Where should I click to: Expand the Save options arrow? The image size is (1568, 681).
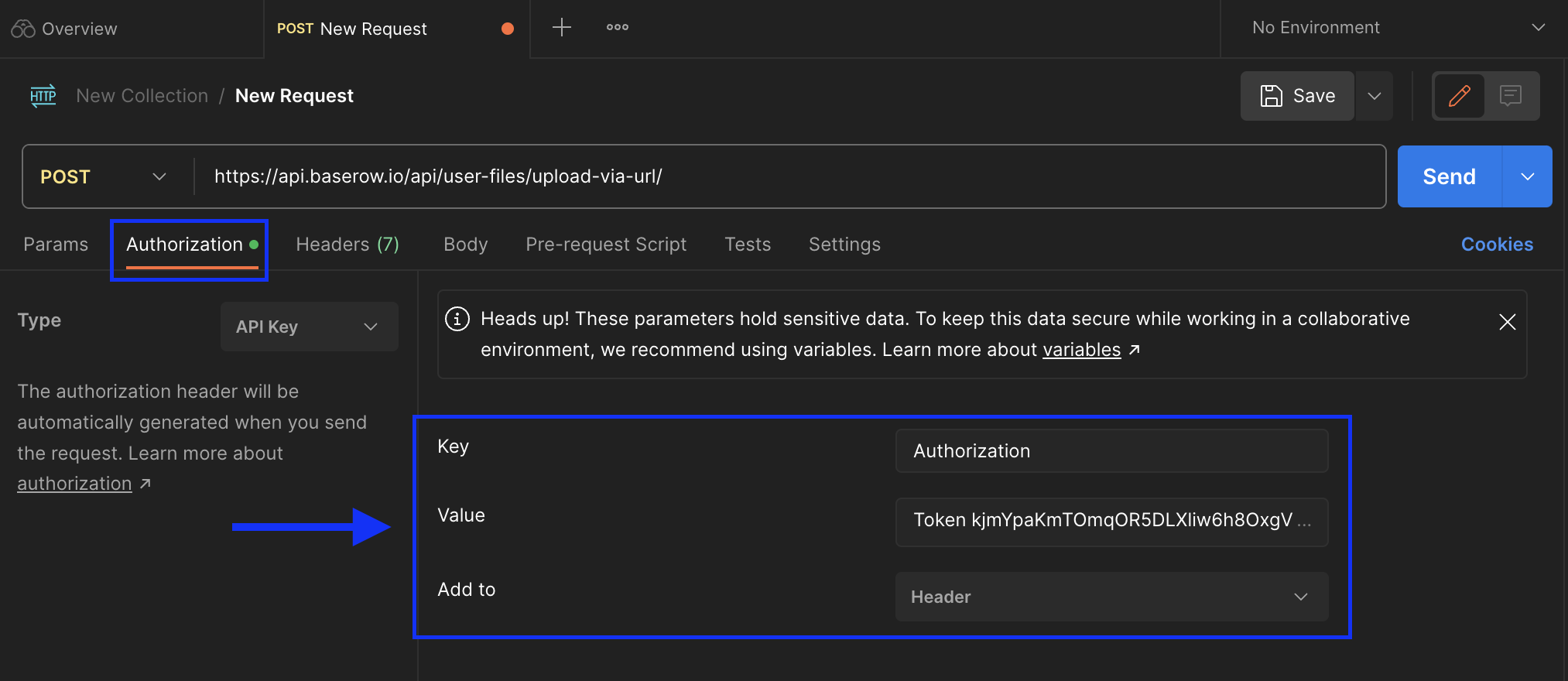(1375, 96)
